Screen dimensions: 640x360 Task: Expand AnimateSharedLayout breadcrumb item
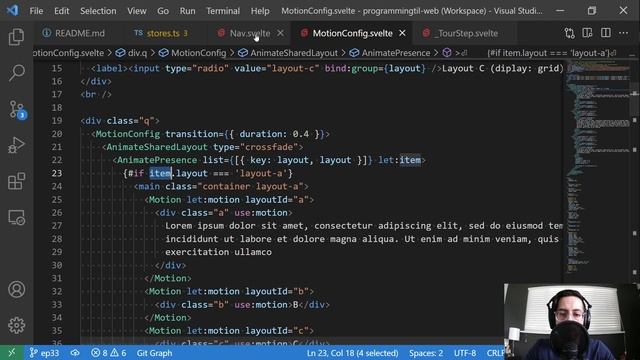point(288,53)
